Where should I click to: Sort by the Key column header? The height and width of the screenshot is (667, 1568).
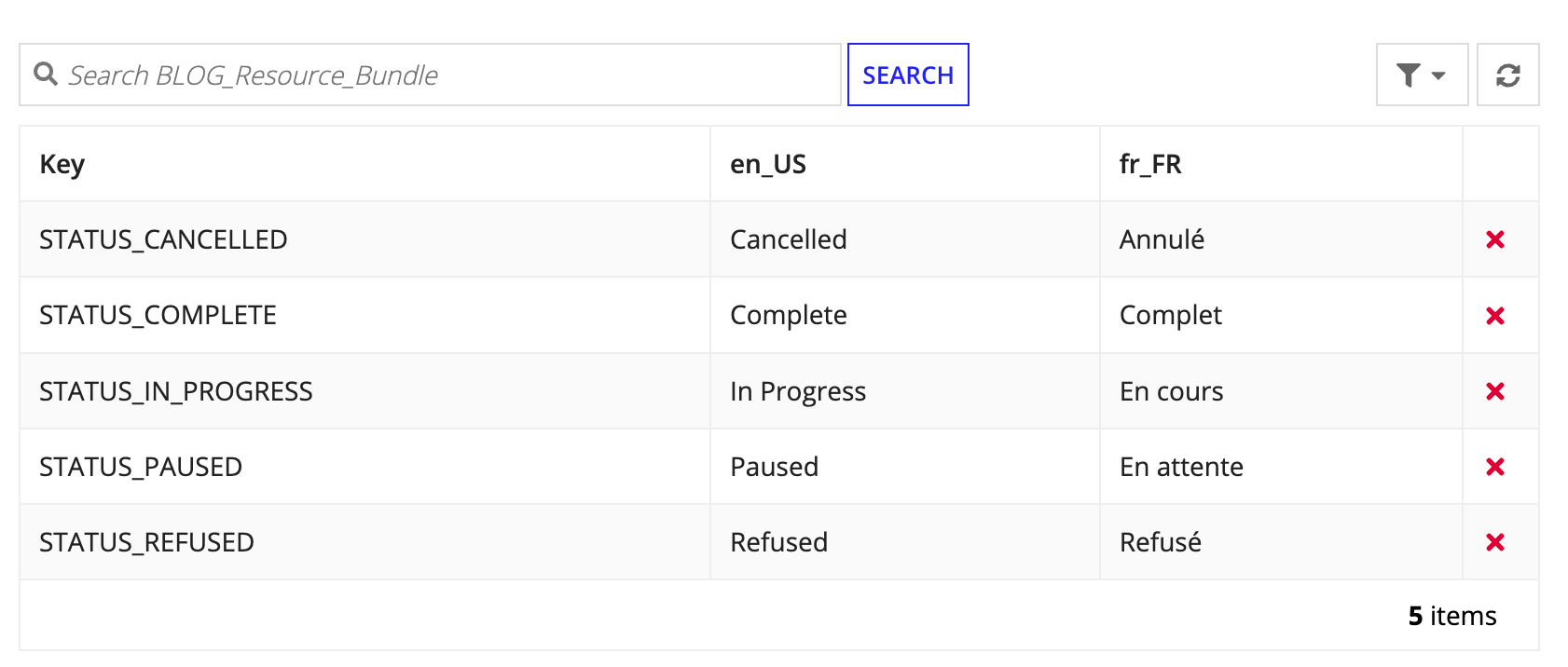pos(62,165)
